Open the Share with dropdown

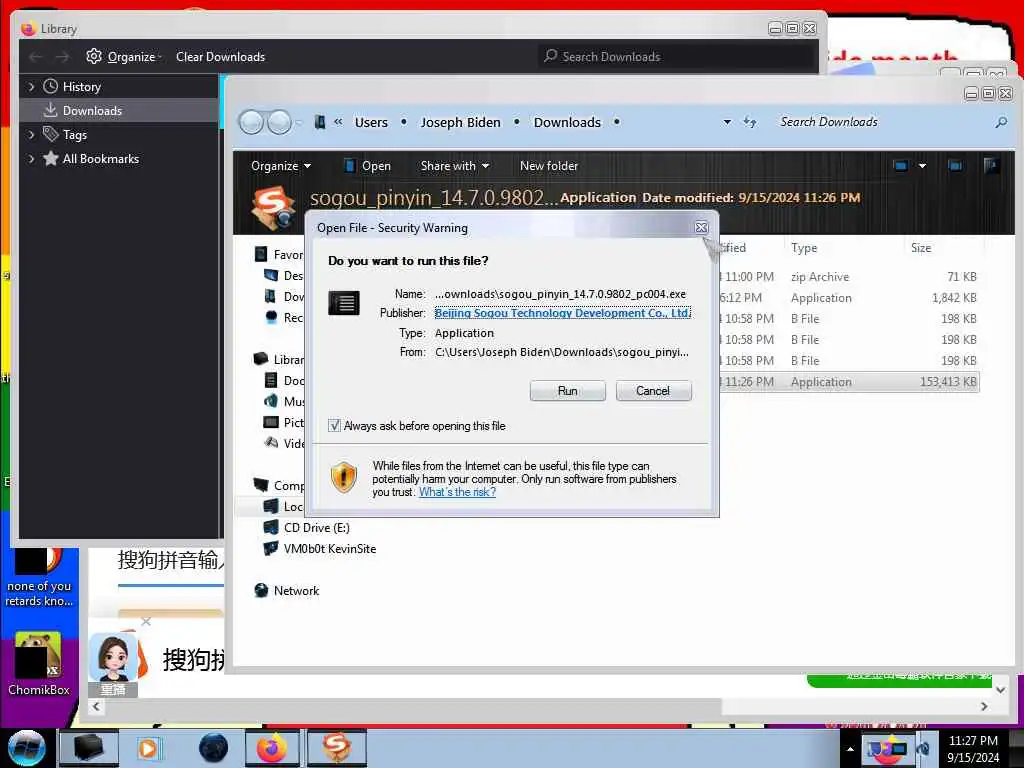(455, 166)
